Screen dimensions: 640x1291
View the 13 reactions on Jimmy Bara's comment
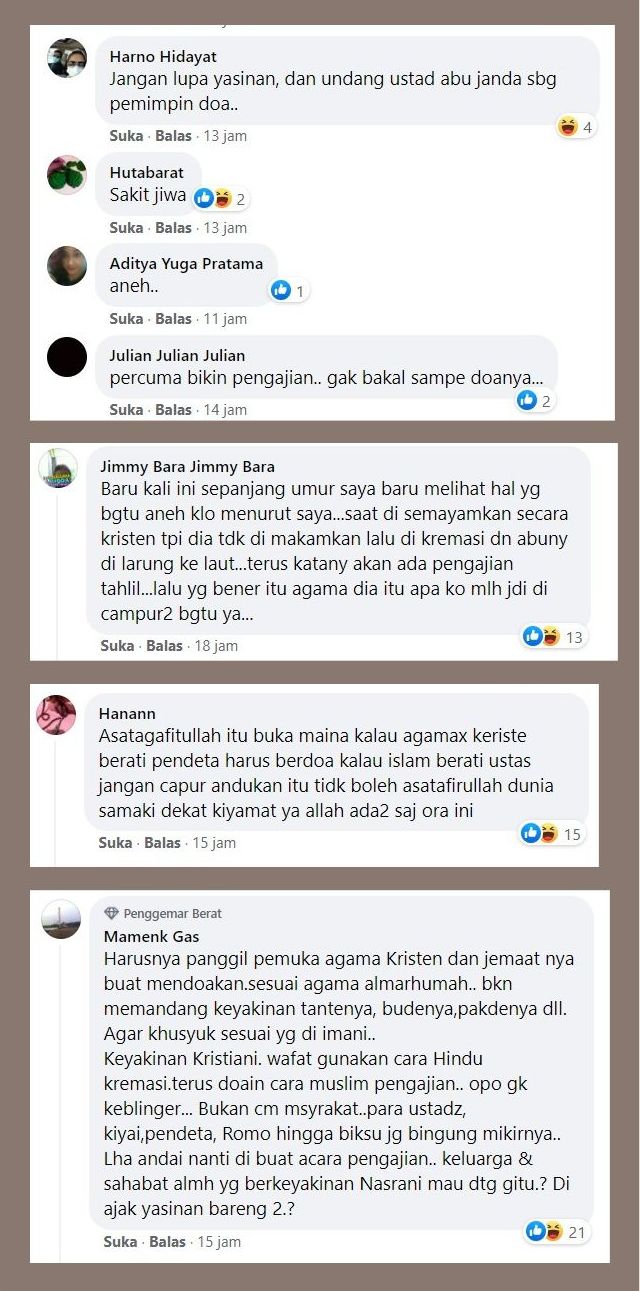555,636
